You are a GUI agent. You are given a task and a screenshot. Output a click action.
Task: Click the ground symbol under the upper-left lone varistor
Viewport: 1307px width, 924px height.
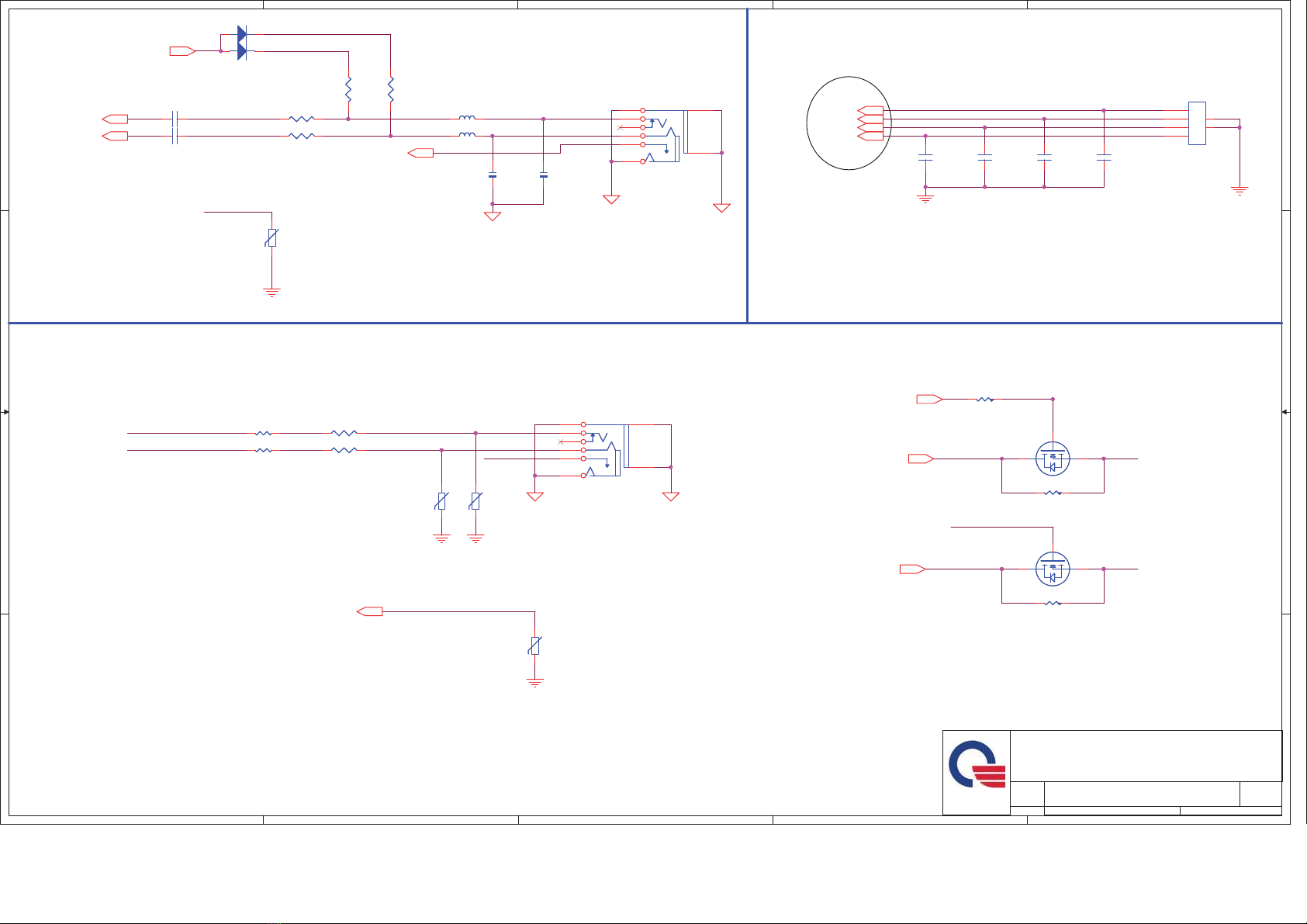tap(271, 292)
